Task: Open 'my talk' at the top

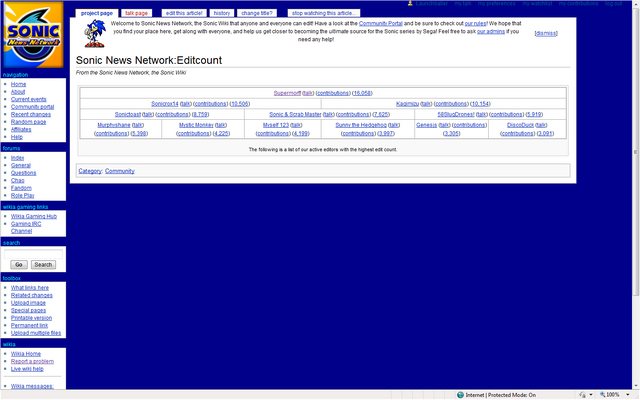Action: pos(463,3)
